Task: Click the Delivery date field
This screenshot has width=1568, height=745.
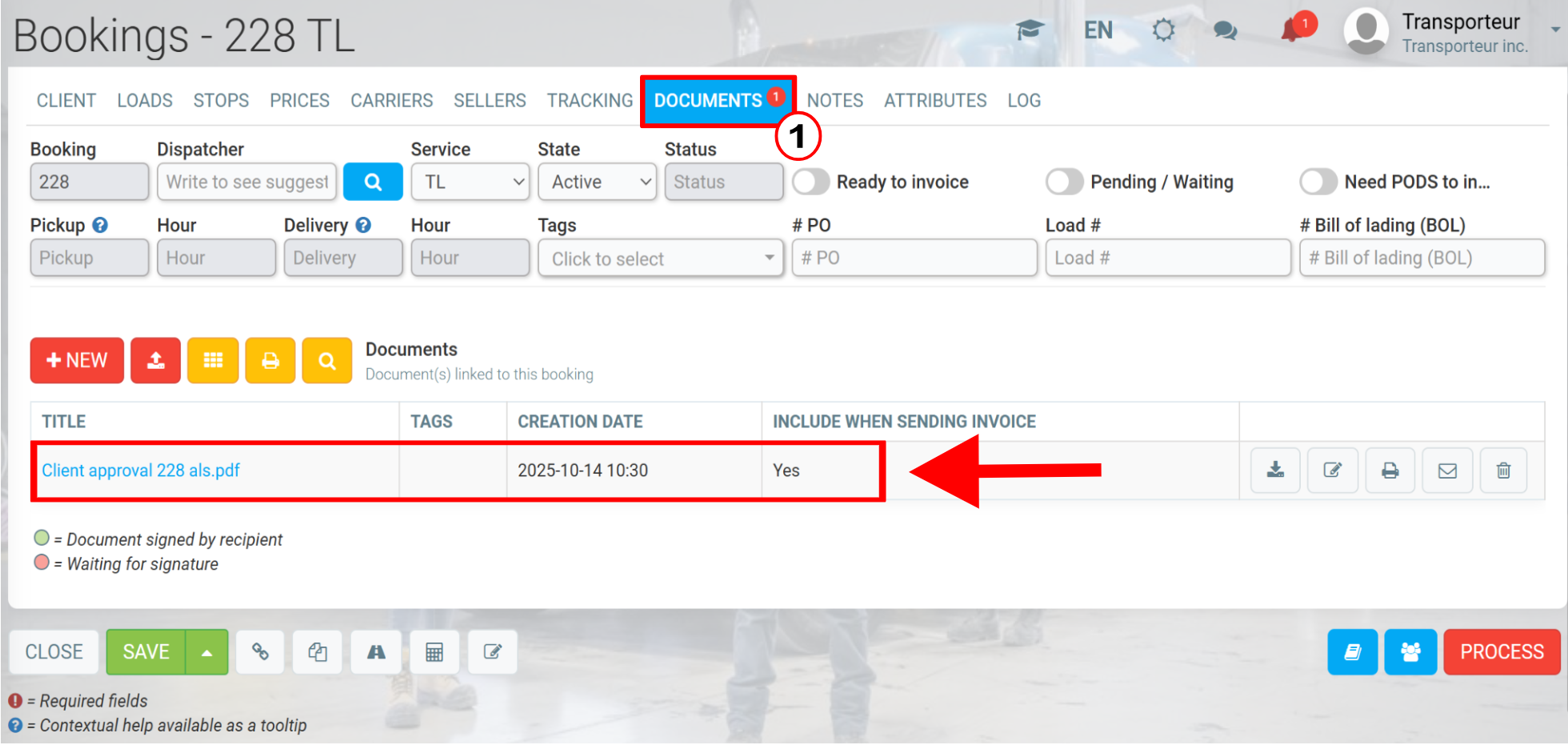Action: tap(343, 258)
